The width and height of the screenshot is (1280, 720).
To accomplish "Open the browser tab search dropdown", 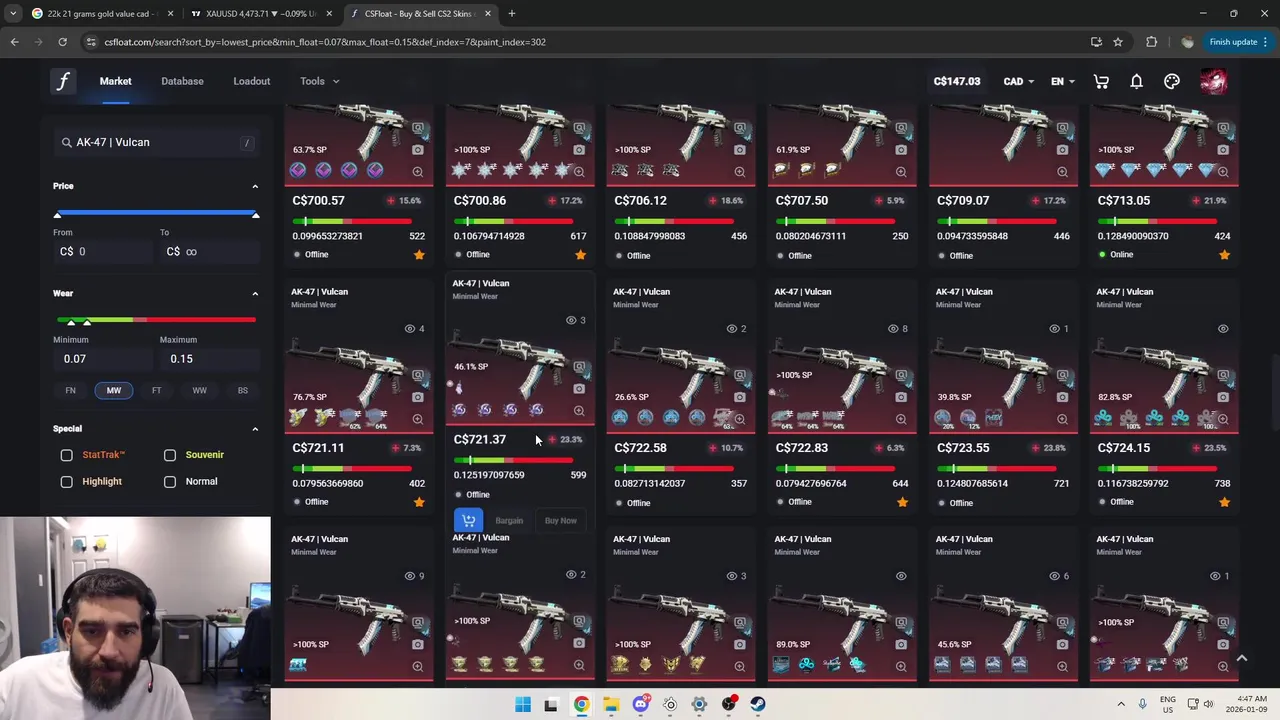I will click(13, 14).
